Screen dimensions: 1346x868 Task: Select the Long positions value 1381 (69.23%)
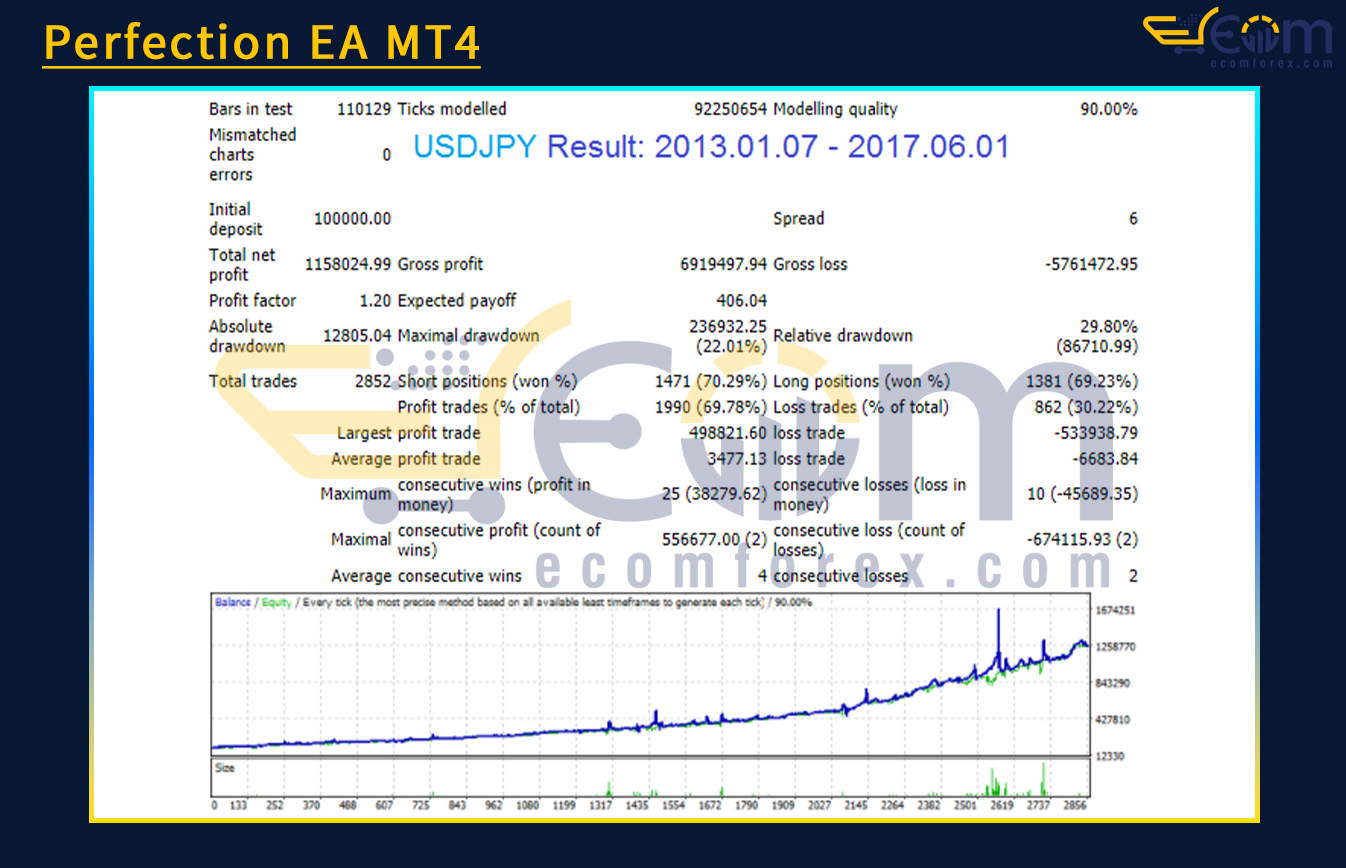[1082, 382]
